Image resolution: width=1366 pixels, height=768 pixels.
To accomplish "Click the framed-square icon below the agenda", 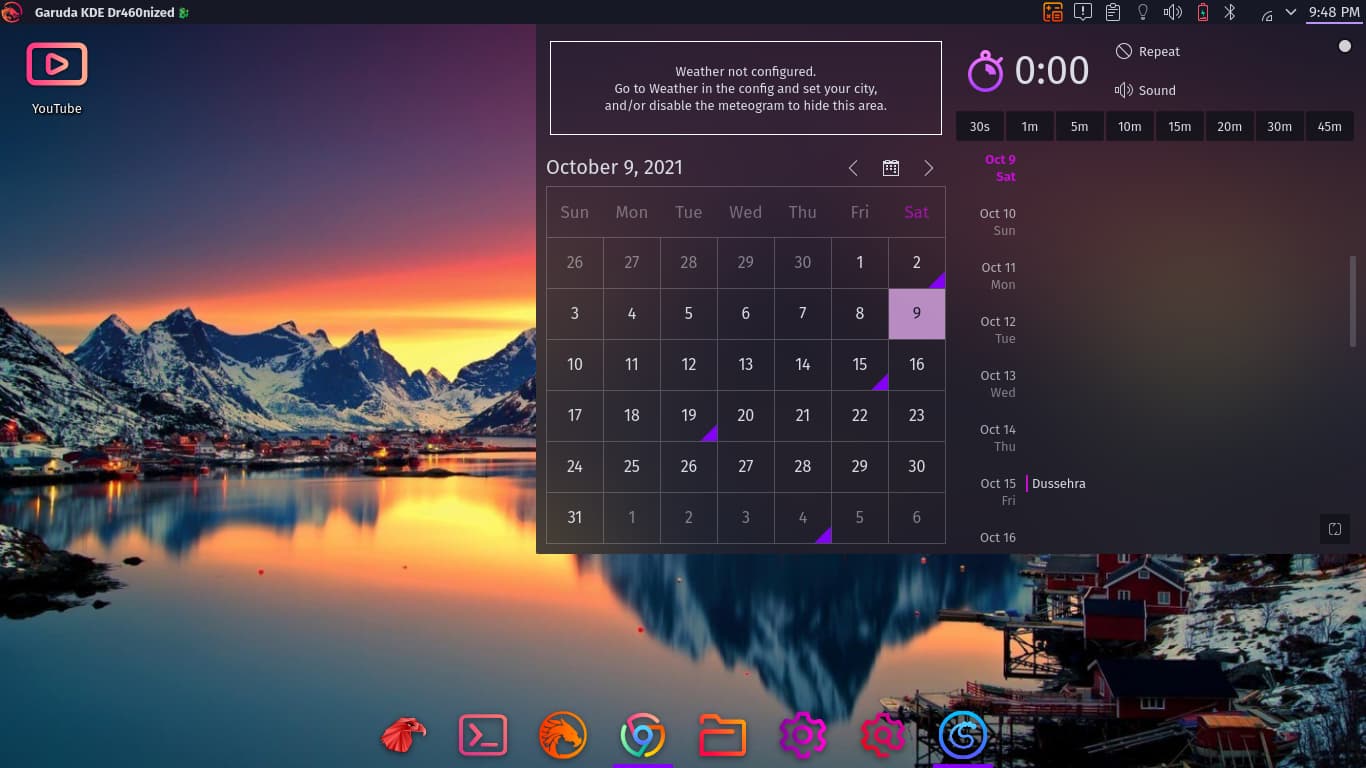I will pyautogui.click(x=1335, y=529).
